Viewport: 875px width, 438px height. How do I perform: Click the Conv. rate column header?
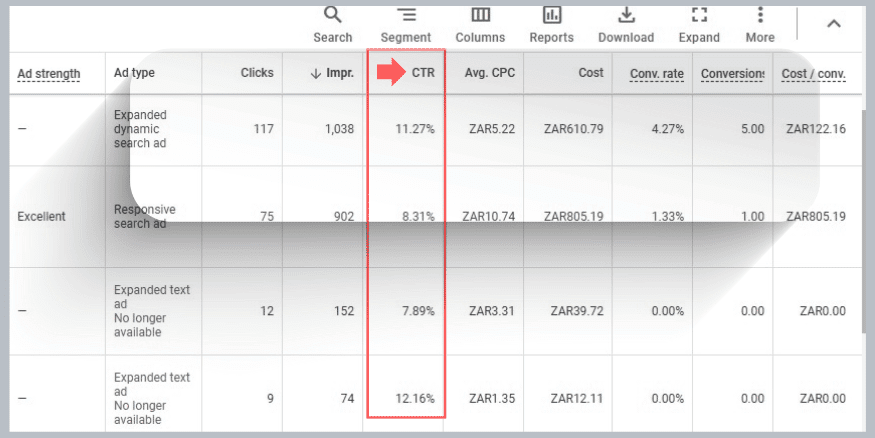point(657,73)
